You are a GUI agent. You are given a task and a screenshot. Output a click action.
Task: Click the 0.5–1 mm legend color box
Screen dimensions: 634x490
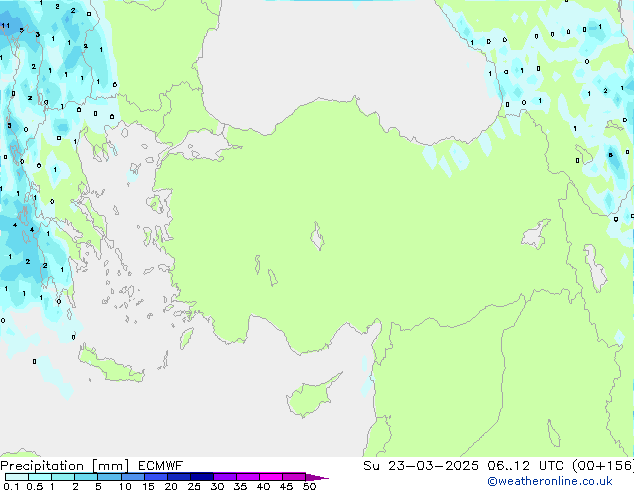pyautogui.click(x=40, y=477)
